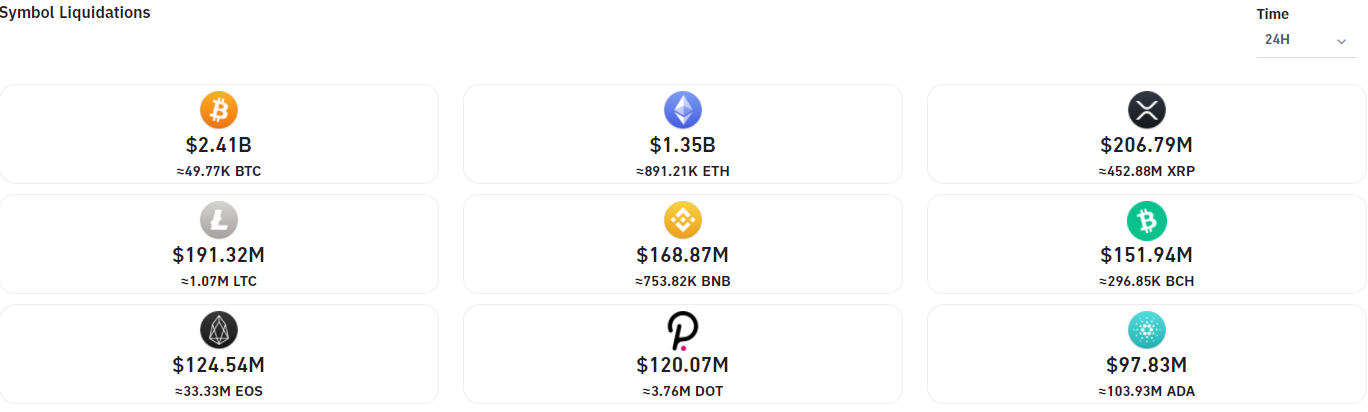Open the ≈753.82K BNB quantity text
1368x412 pixels.
[x=683, y=281]
